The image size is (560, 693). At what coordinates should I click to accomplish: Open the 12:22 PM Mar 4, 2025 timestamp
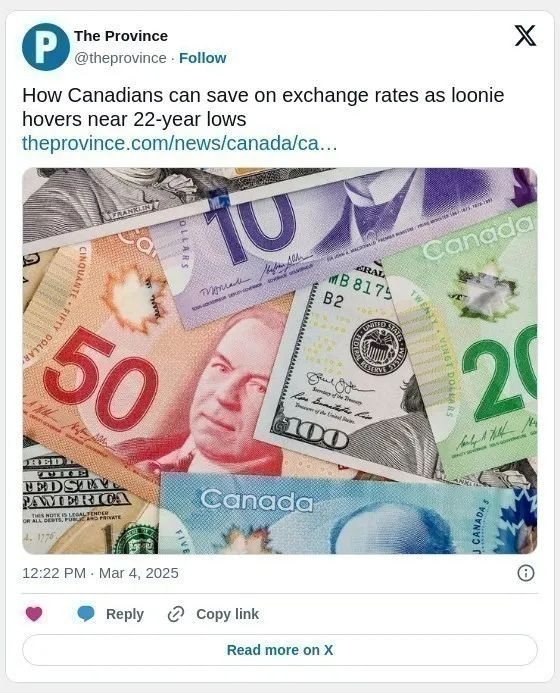(x=100, y=573)
